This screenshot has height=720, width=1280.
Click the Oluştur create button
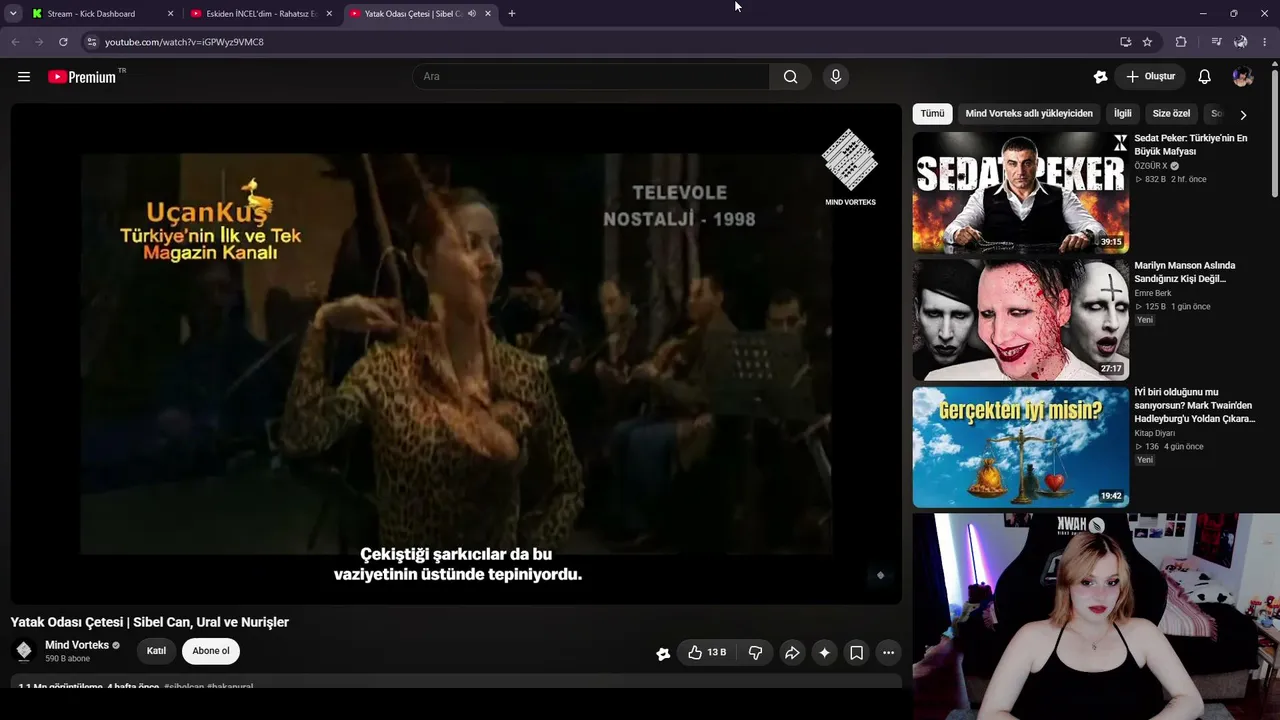click(x=1150, y=77)
